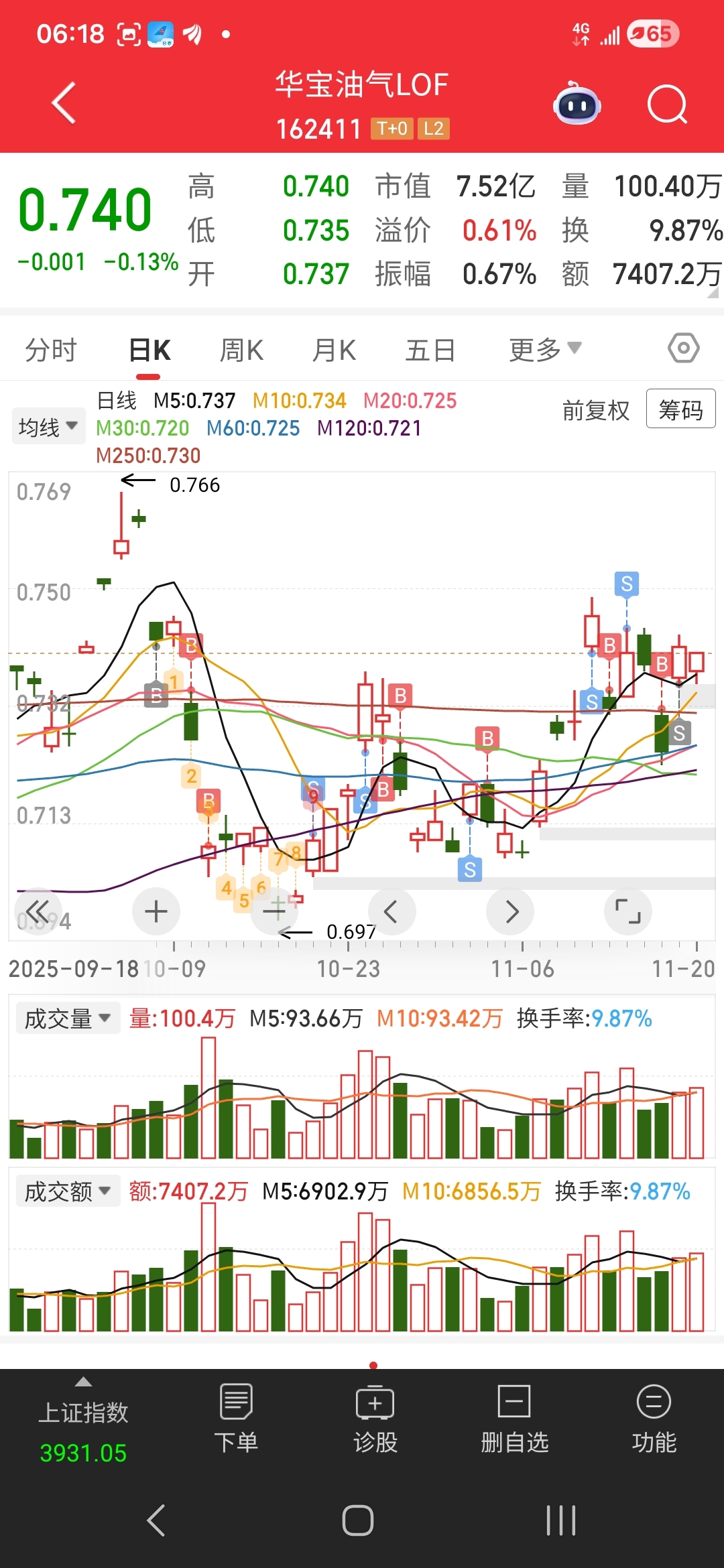Move chart cursor left
The image size is (724, 1568).
click(391, 911)
